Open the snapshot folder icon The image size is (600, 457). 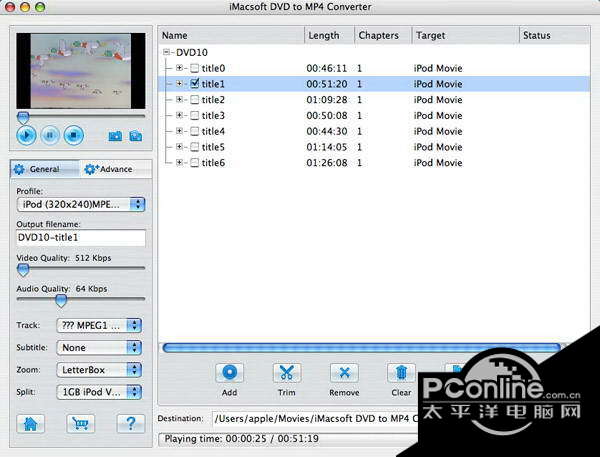(x=136, y=136)
